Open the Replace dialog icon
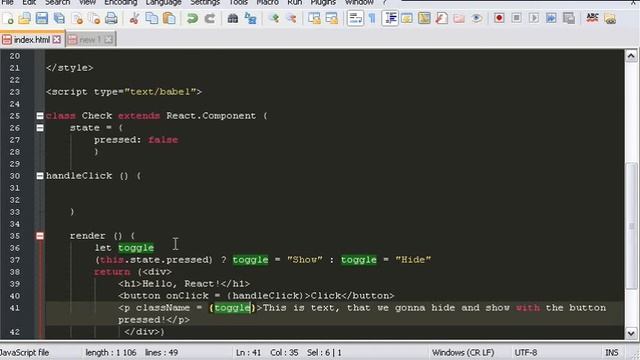This screenshot has width=640, height=360. 250,18
